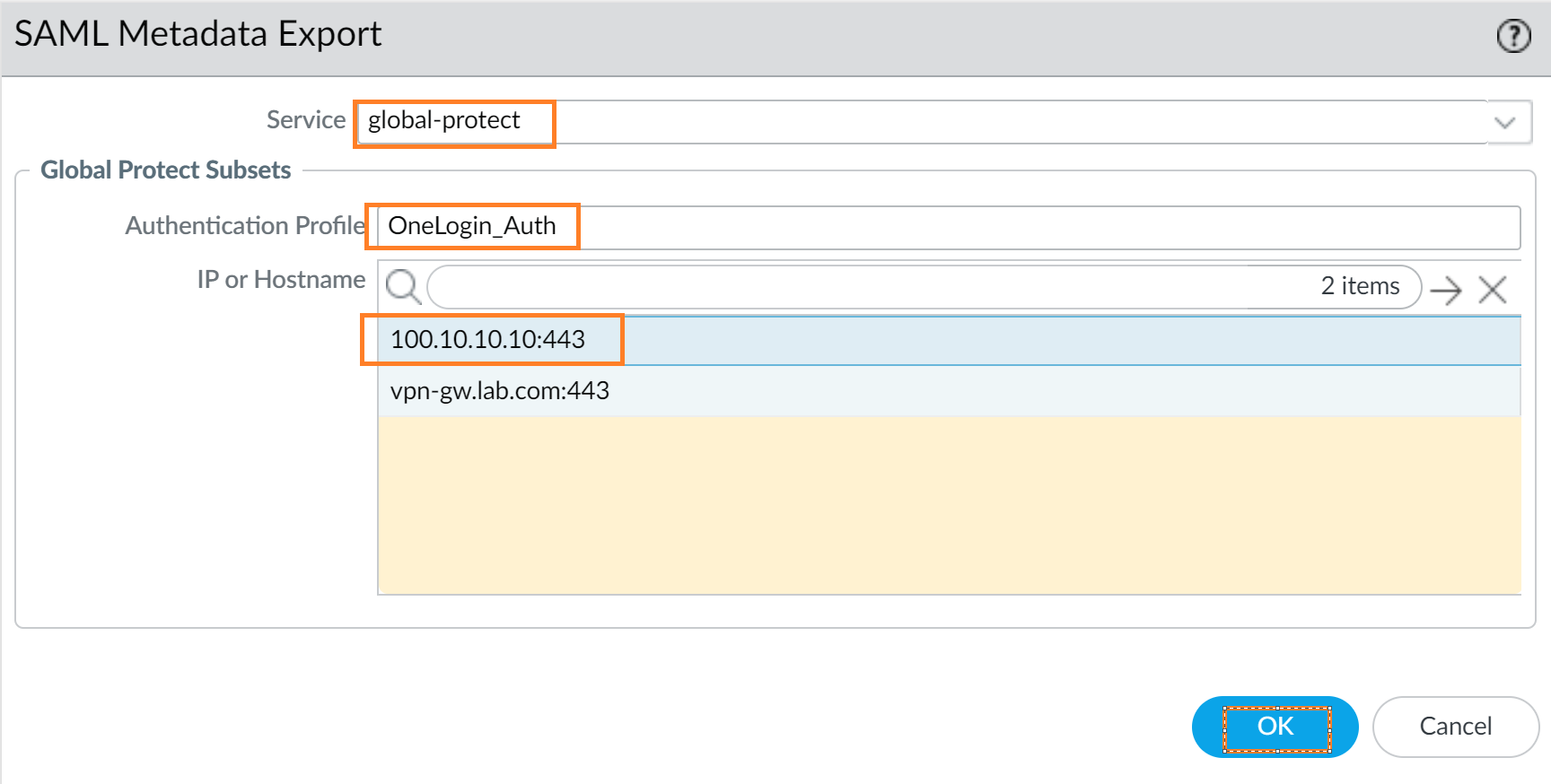Click the "2 items" count label
The image size is (1551, 784).
tap(1360, 286)
